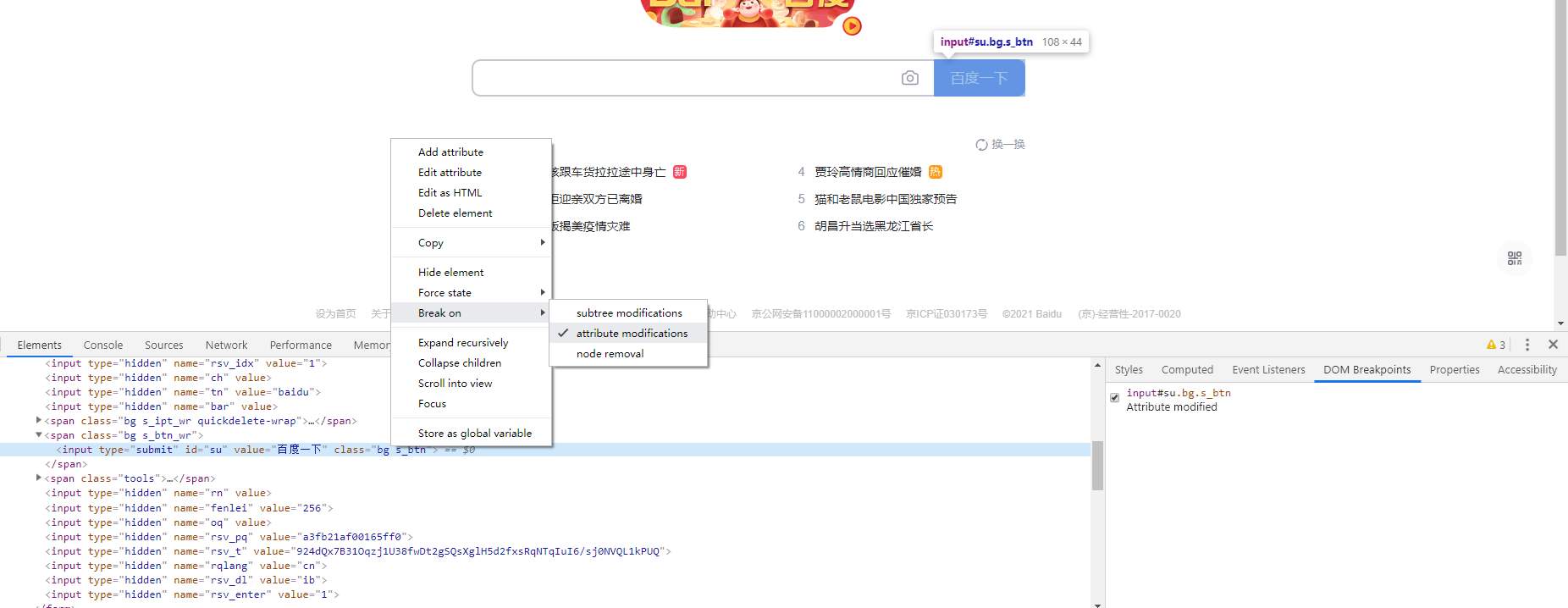
Task: Select the input type submit id su row
Action: 545,450
